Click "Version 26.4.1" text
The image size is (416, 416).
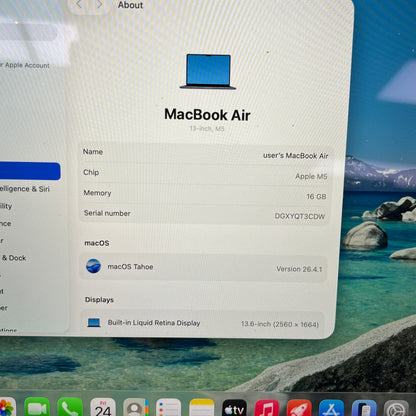(299, 269)
